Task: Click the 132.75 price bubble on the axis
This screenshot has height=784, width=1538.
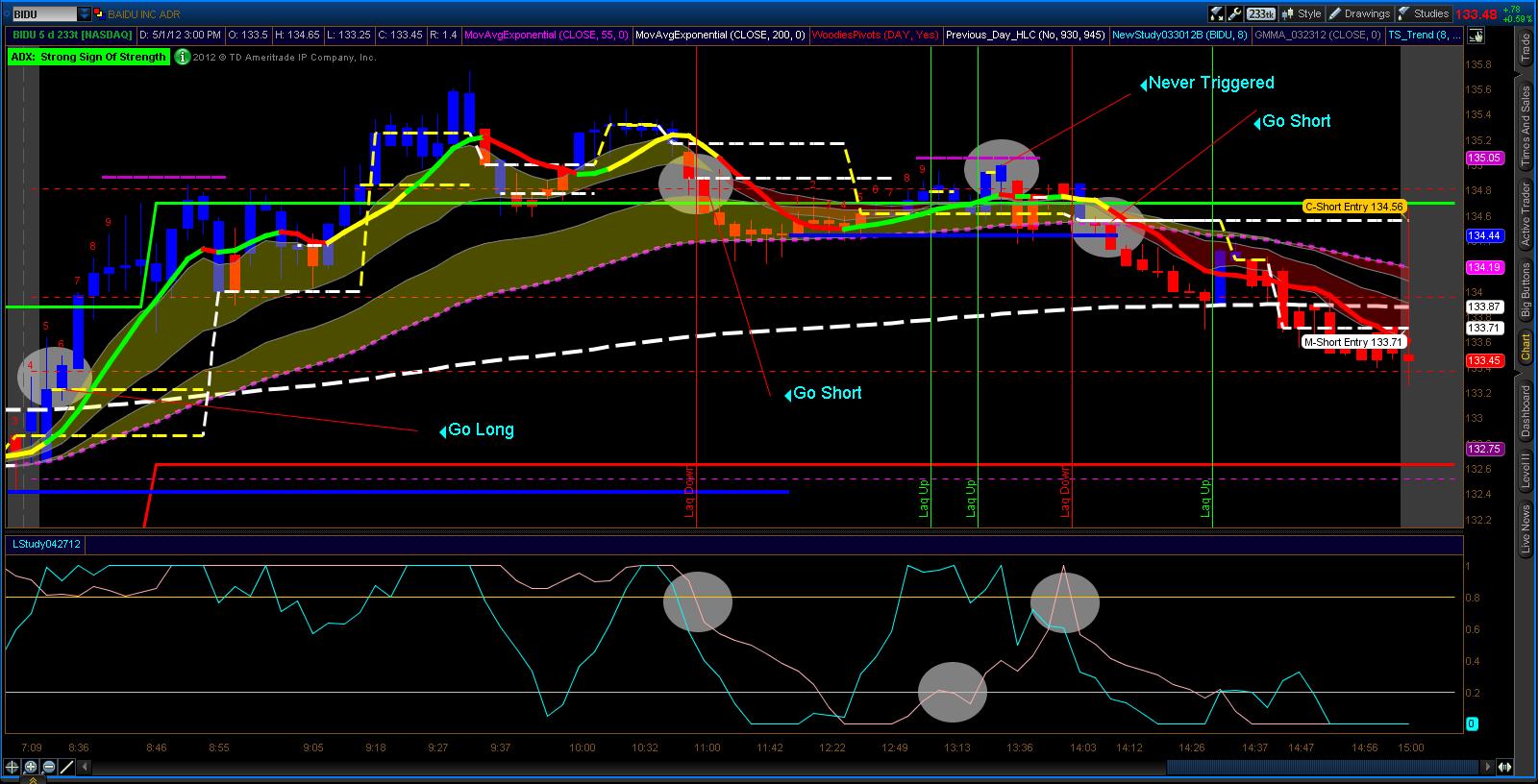Action: point(1483,449)
